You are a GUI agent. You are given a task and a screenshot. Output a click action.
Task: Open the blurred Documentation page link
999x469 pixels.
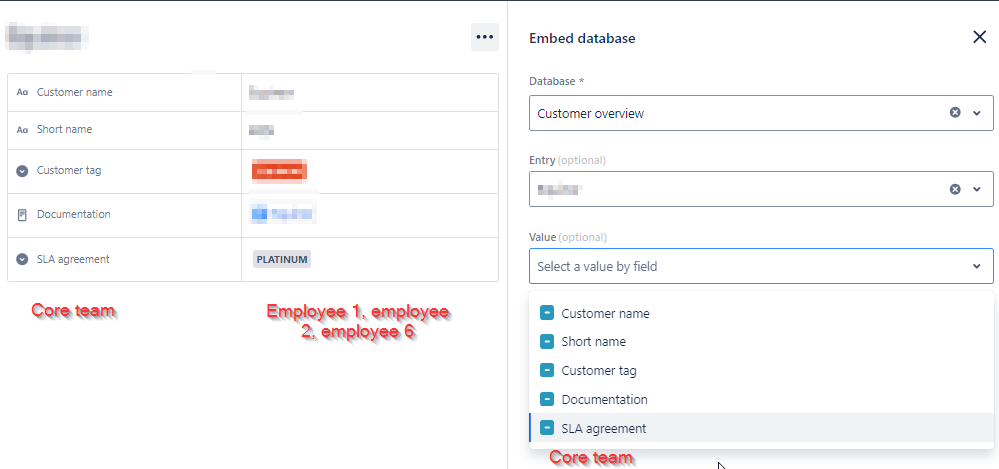tap(282, 214)
